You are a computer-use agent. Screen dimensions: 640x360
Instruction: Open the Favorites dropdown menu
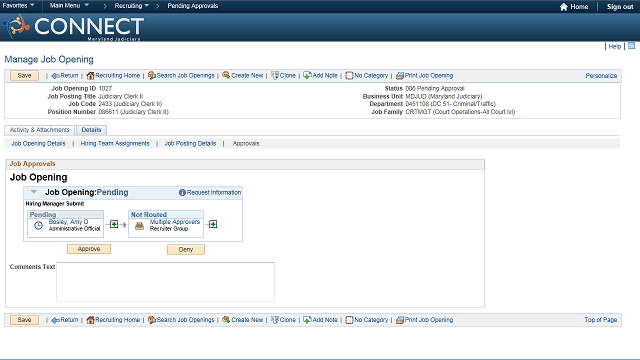coord(18,6)
